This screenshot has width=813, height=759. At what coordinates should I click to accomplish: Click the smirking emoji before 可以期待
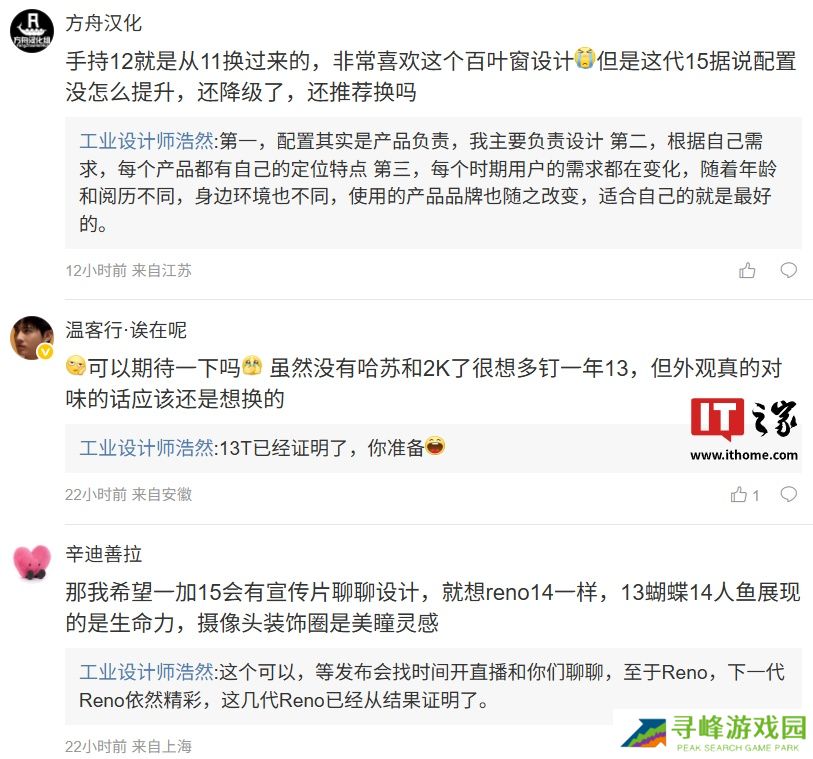(x=76, y=366)
